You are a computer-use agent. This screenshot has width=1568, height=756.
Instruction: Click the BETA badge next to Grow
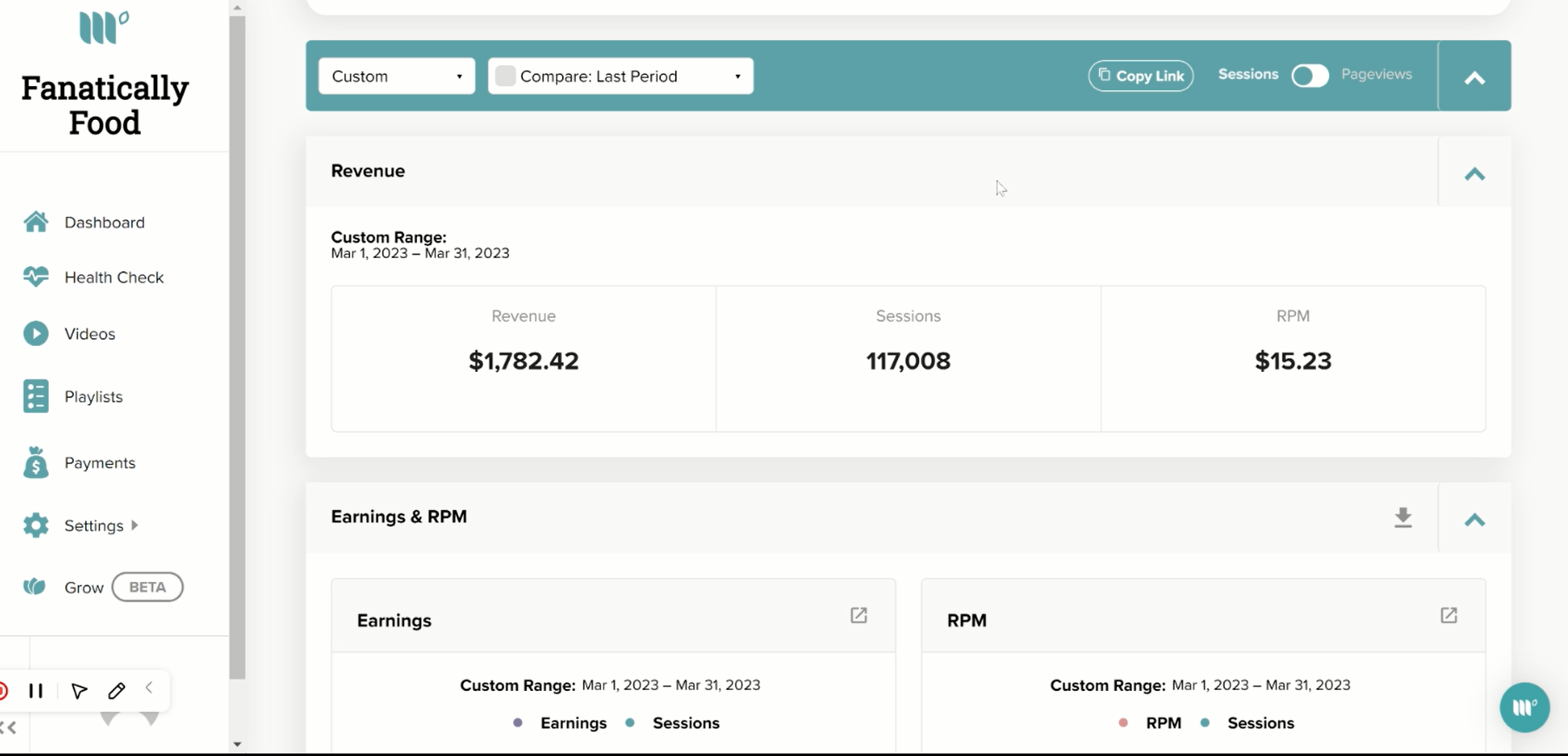point(148,587)
